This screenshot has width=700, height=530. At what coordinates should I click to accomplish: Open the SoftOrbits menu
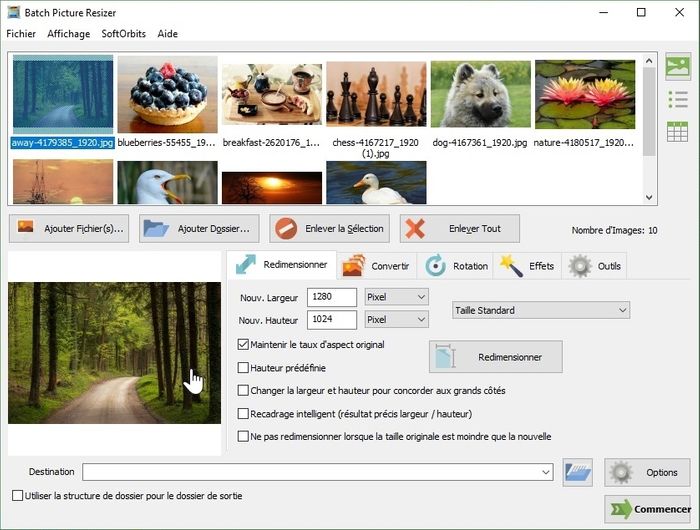point(123,34)
